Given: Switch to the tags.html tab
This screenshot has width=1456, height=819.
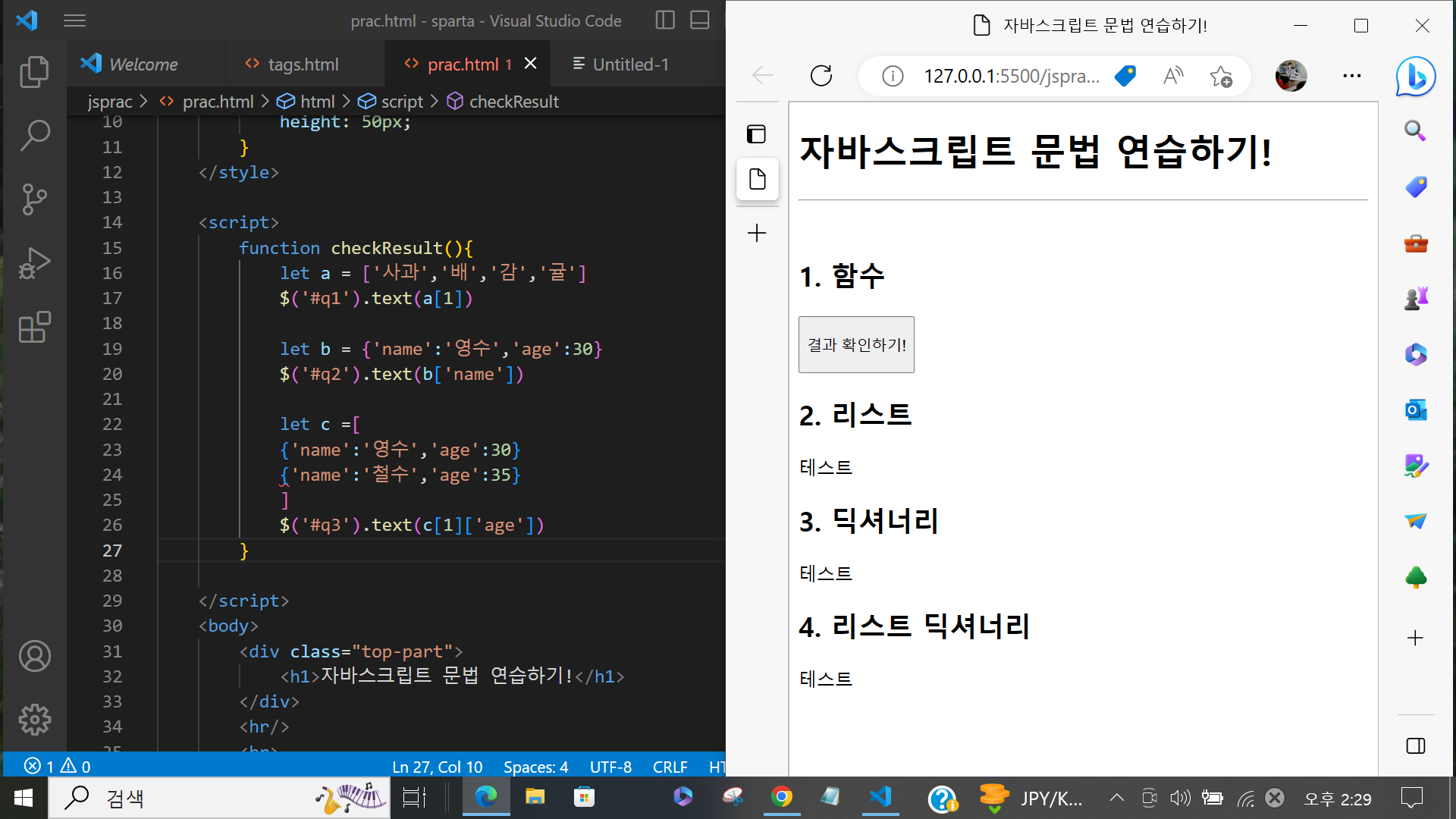Looking at the screenshot, I should click(303, 64).
